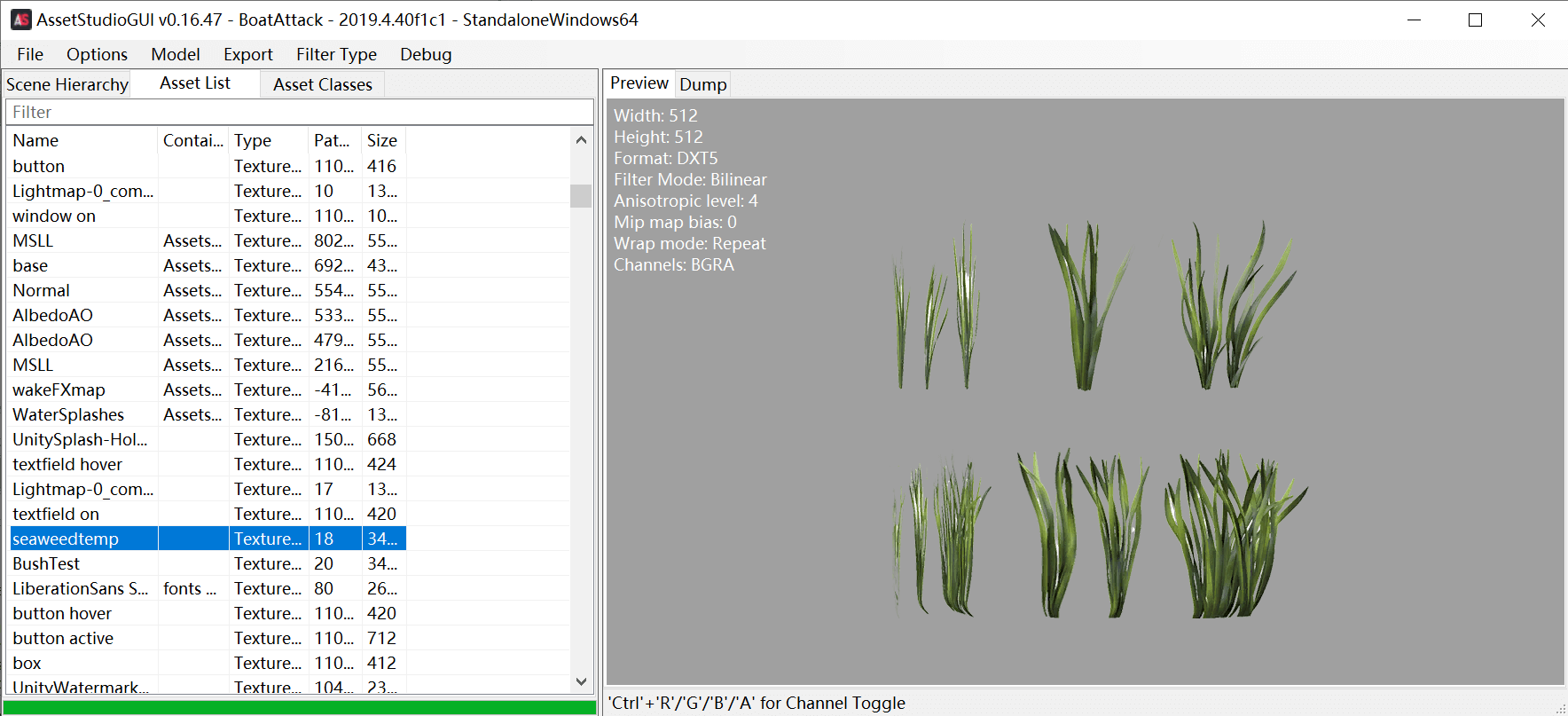Open the Model menu
This screenshot has width=1568, height=716.
pos(176,54)
